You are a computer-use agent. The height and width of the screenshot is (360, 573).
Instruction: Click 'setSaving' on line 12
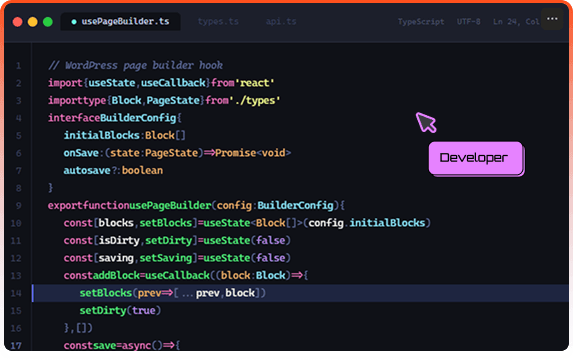166,258
